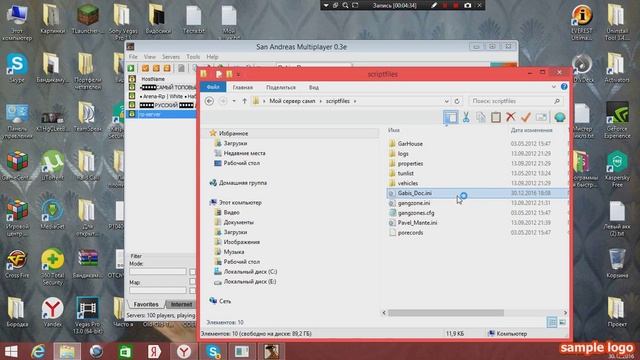Image resolution: width=640 pixels, height=360 pixels.
Task: Click the preview pane icon in explorer toolbar
Action: coord(451,117)
